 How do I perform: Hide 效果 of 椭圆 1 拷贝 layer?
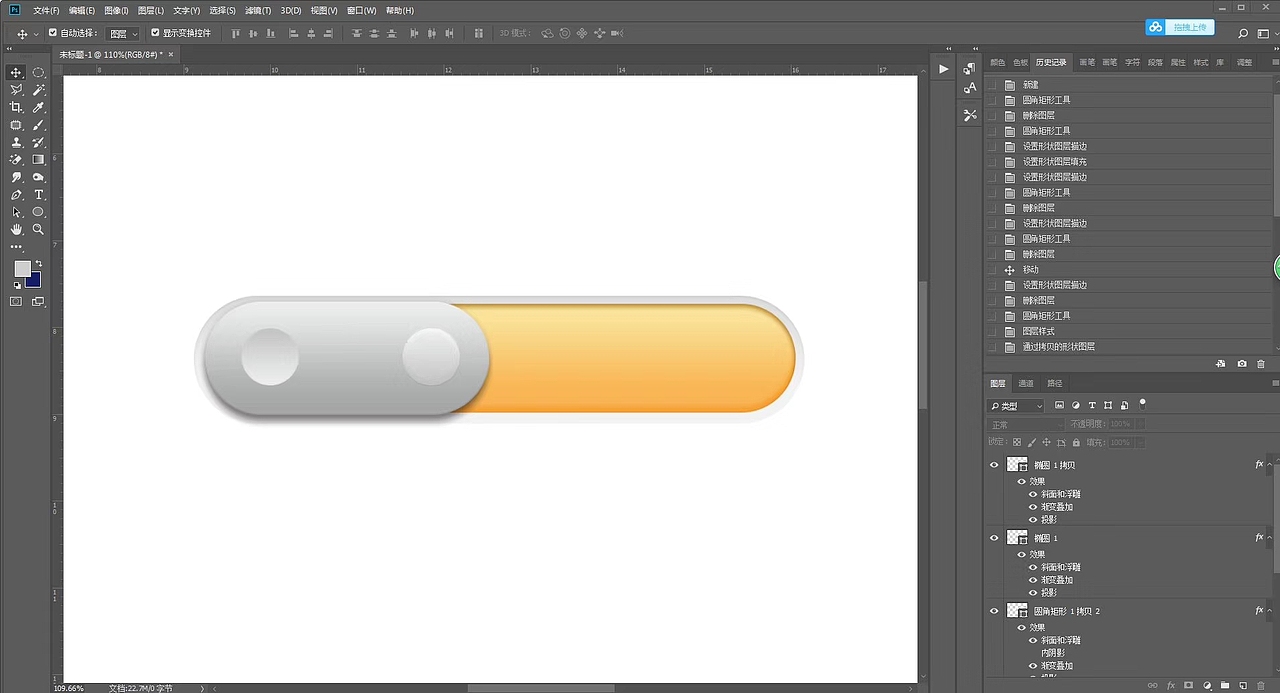click(1021, 481)
